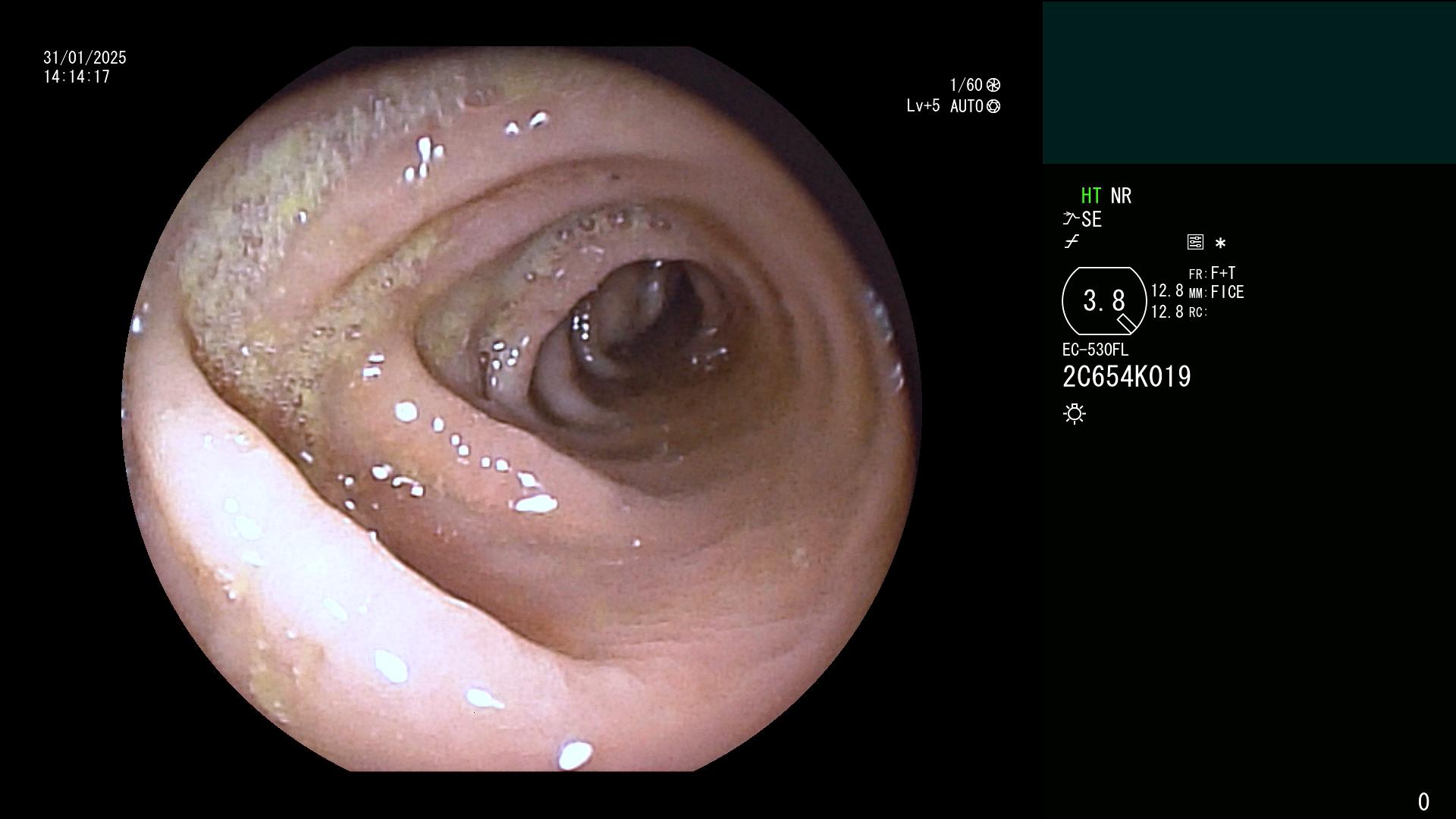Click the MM: FICE mode setting
Viewport: 1456px width, 819px height.
1216,292
